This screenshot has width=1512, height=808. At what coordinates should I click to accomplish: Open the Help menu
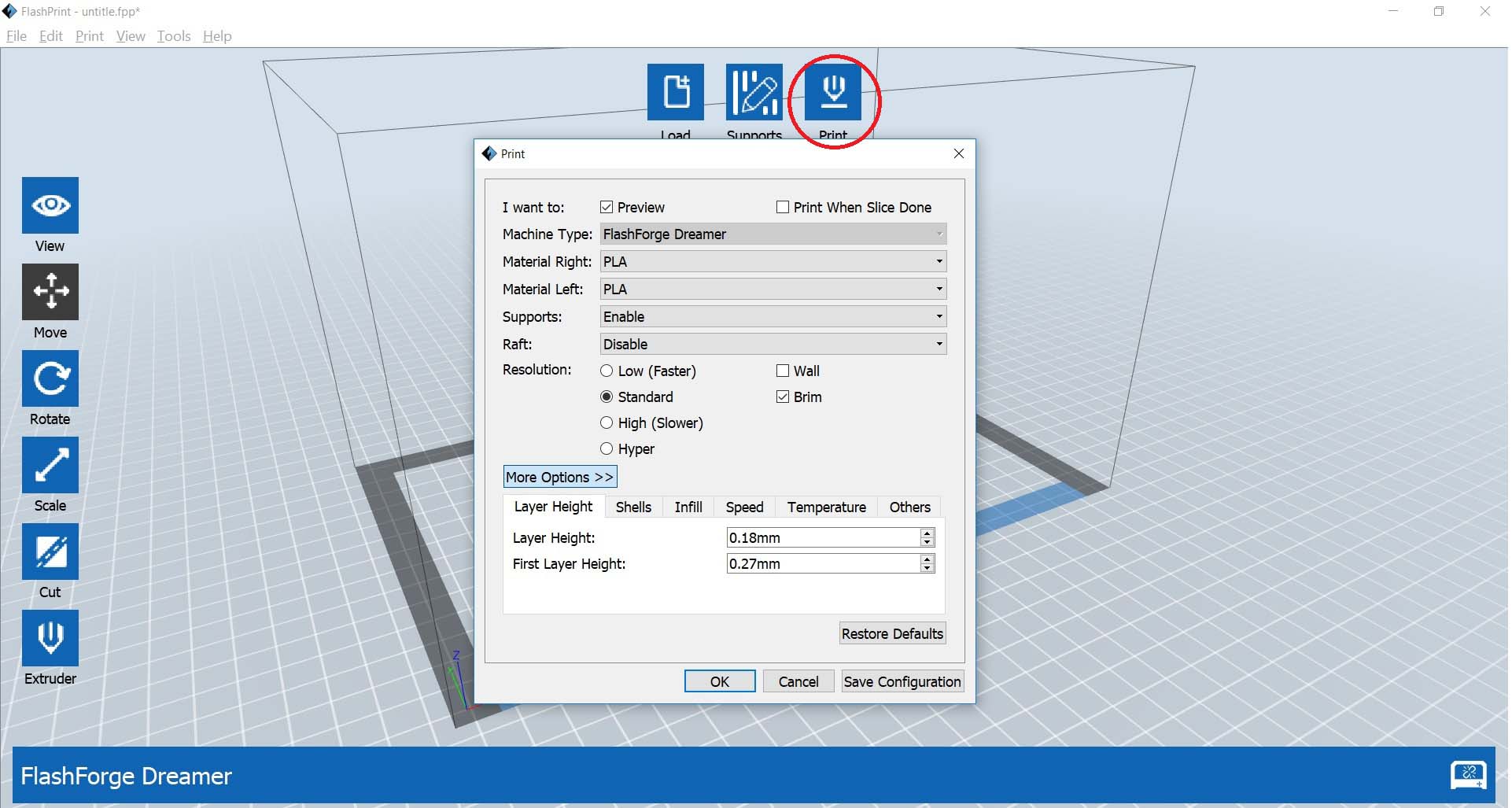[217, 36]
